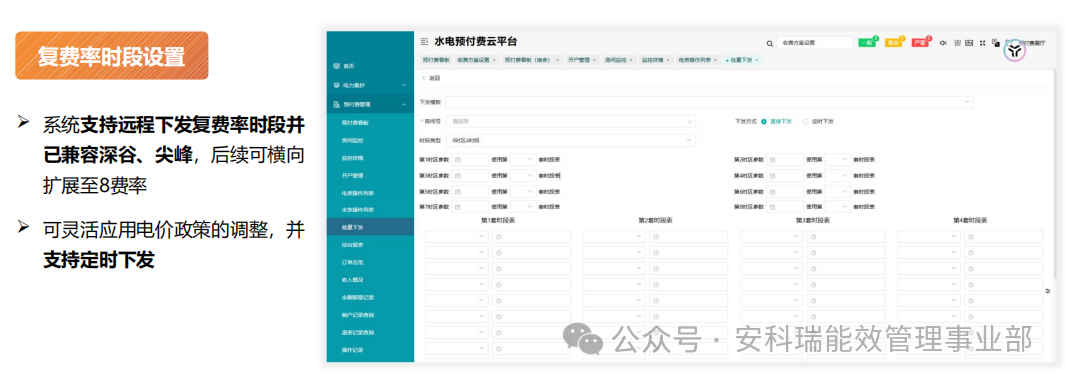Expand the 电力集抄 sidebar menu chevron
1066x382 pixels.
click(x=404, y=86)
